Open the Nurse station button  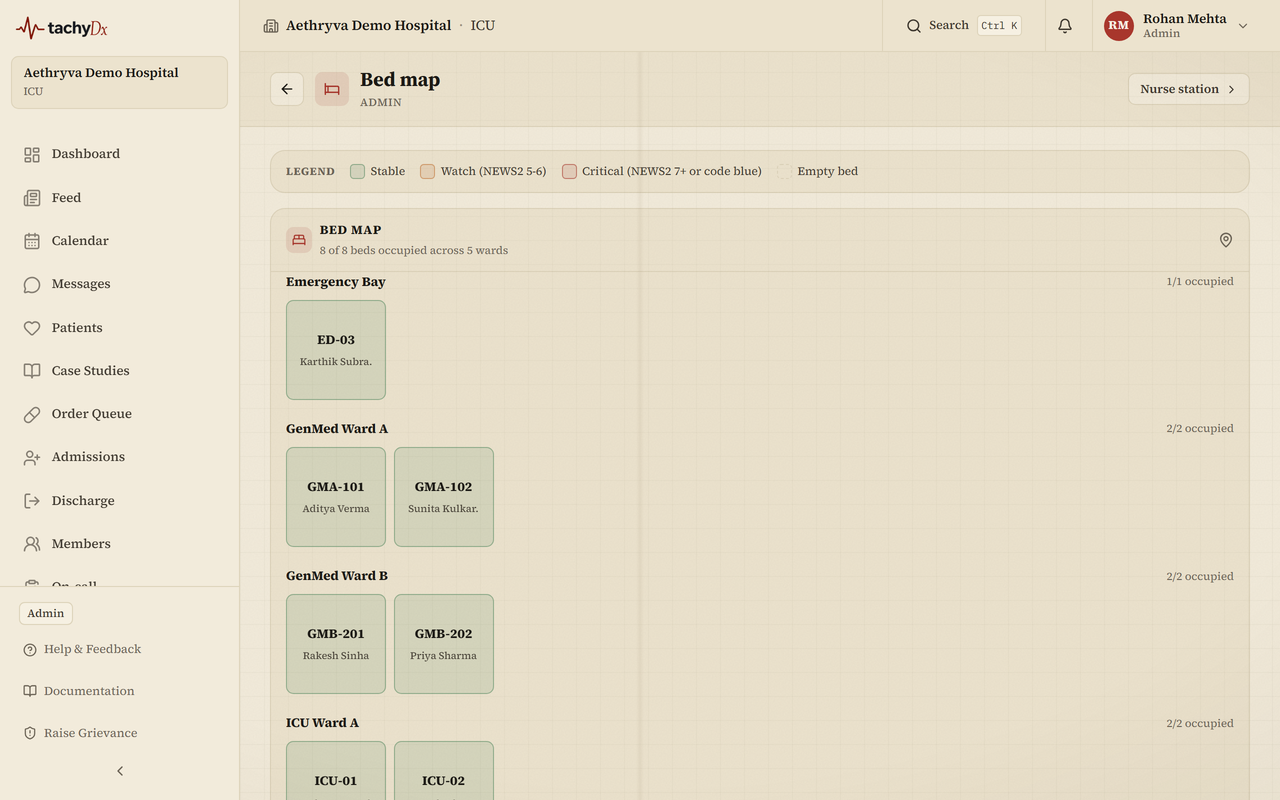(x=1188, y=89)
